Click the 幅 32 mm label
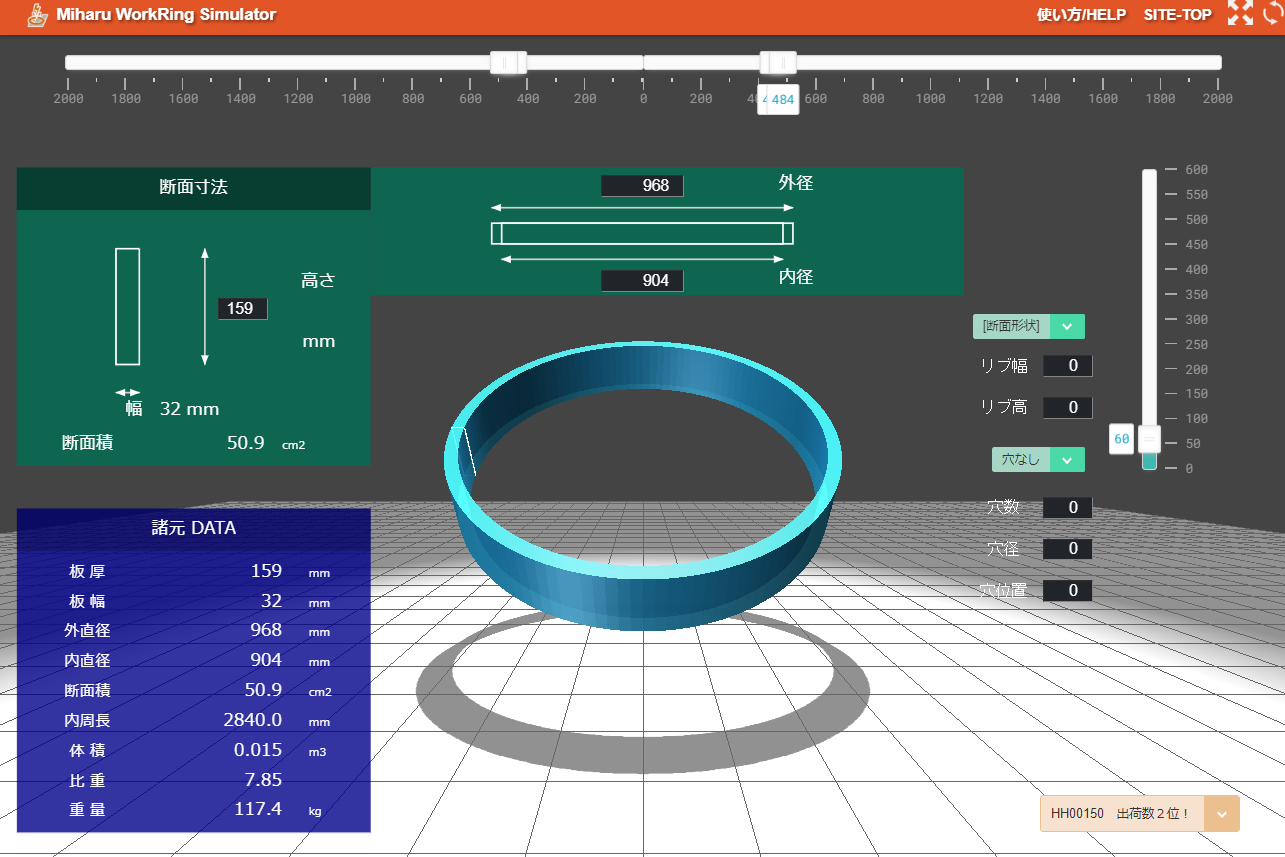1285x857 pixels. click(x=172, y=409)
